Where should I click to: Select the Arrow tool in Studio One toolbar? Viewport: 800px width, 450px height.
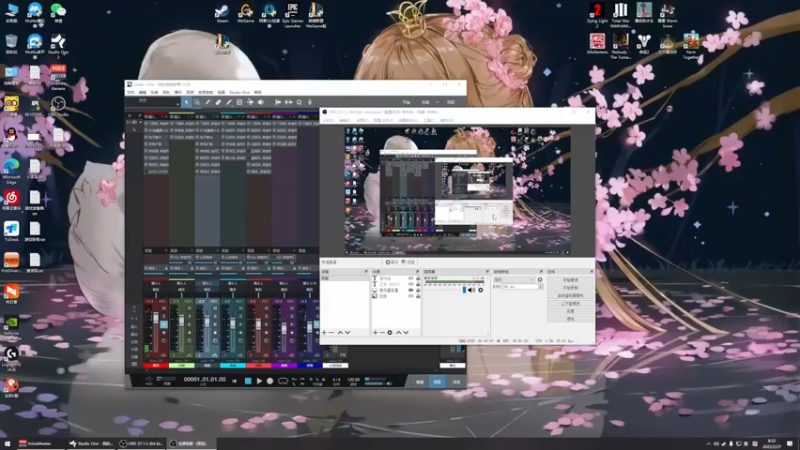[186, 103]
